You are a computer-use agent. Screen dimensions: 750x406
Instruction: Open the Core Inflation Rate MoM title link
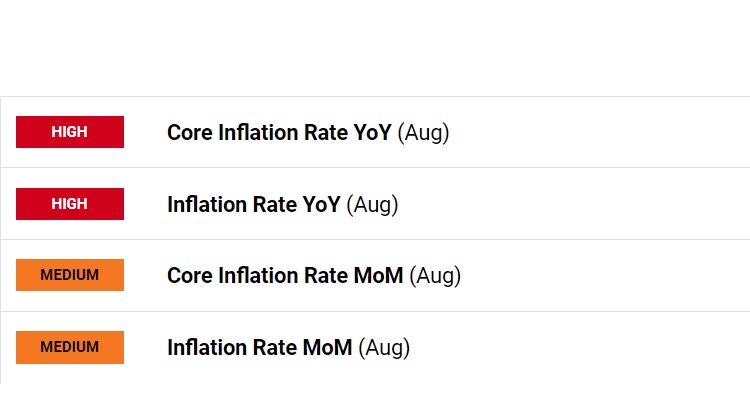pyautogui.click(x=285, y=276)
